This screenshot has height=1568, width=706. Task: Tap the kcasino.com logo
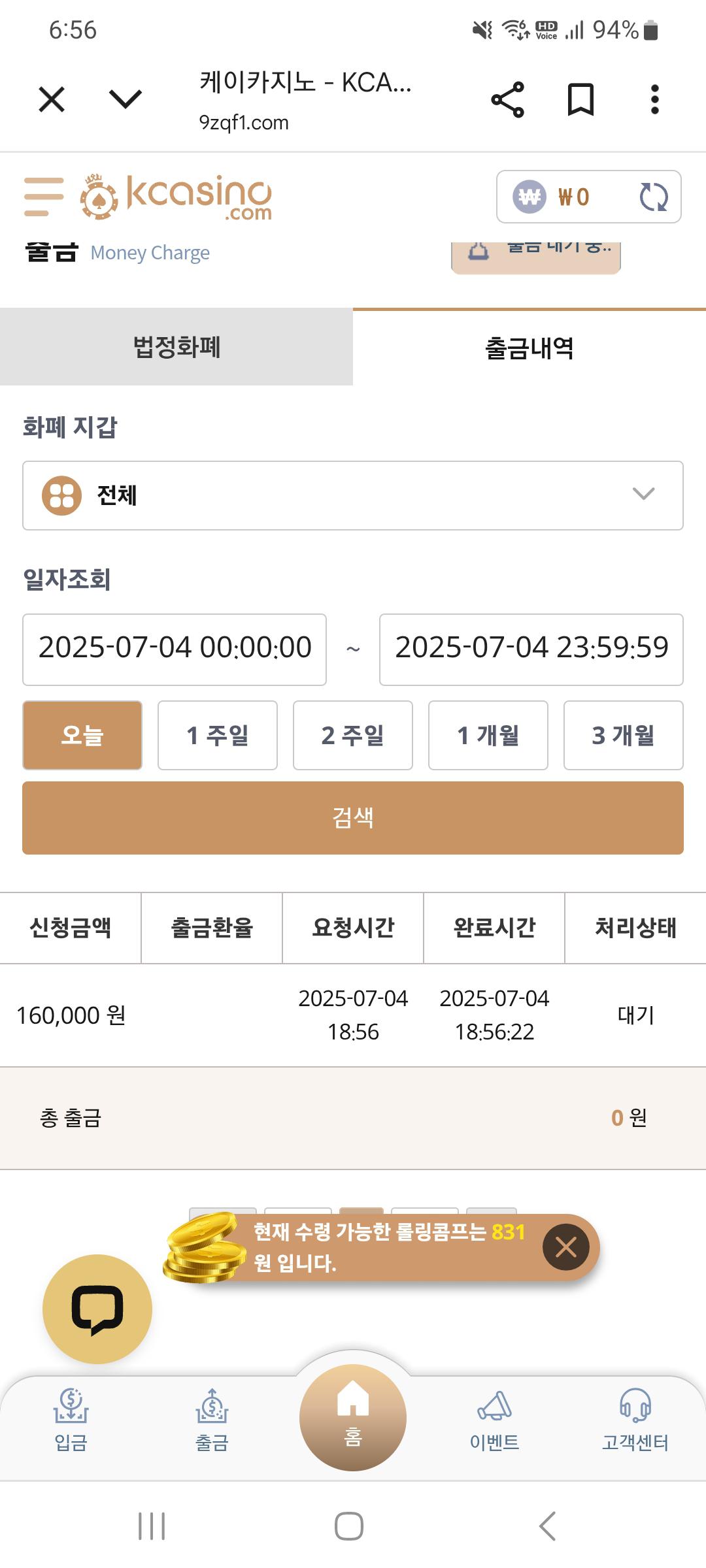[176, 197]
